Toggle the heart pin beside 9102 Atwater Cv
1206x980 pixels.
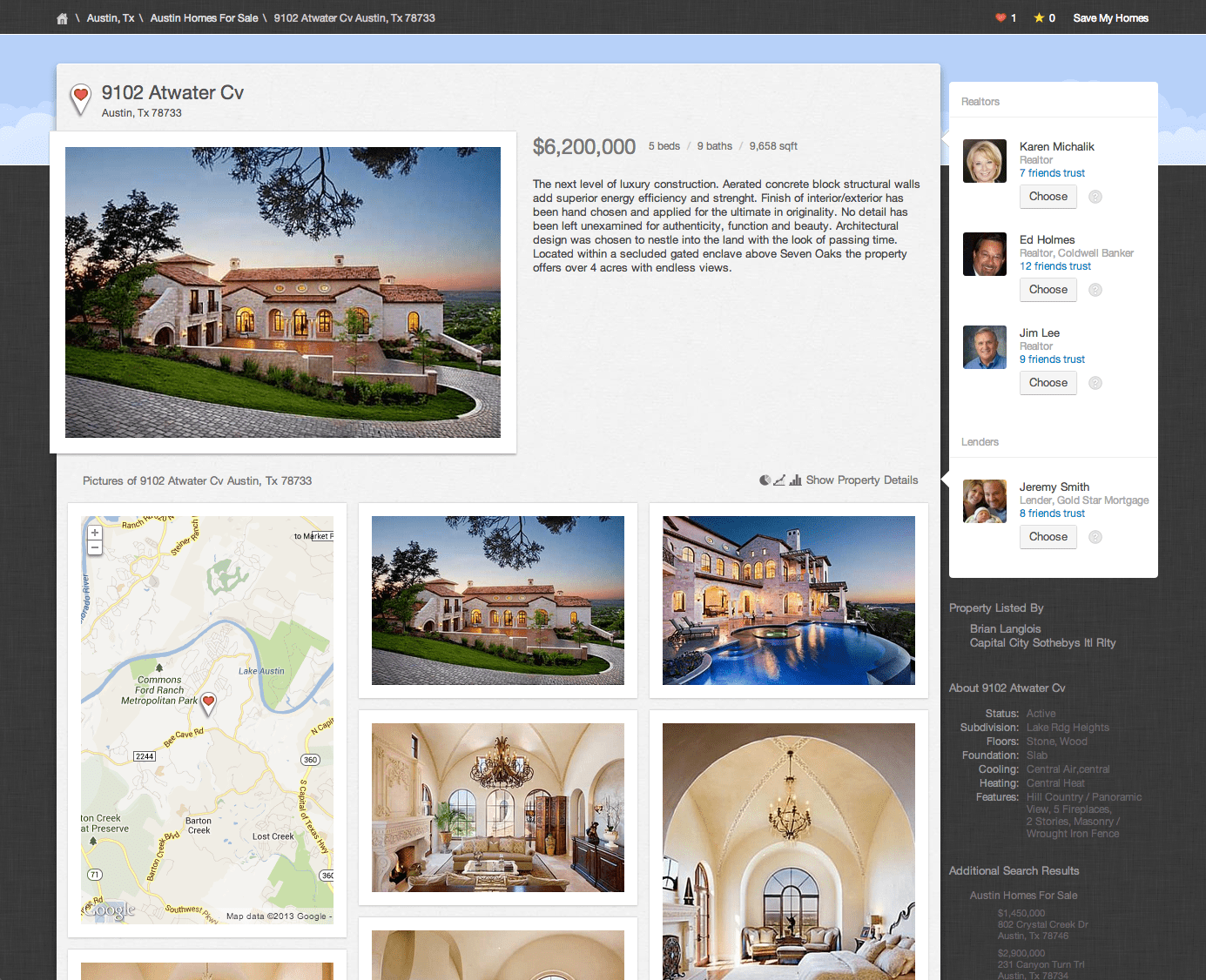click(x=80, y=97)
